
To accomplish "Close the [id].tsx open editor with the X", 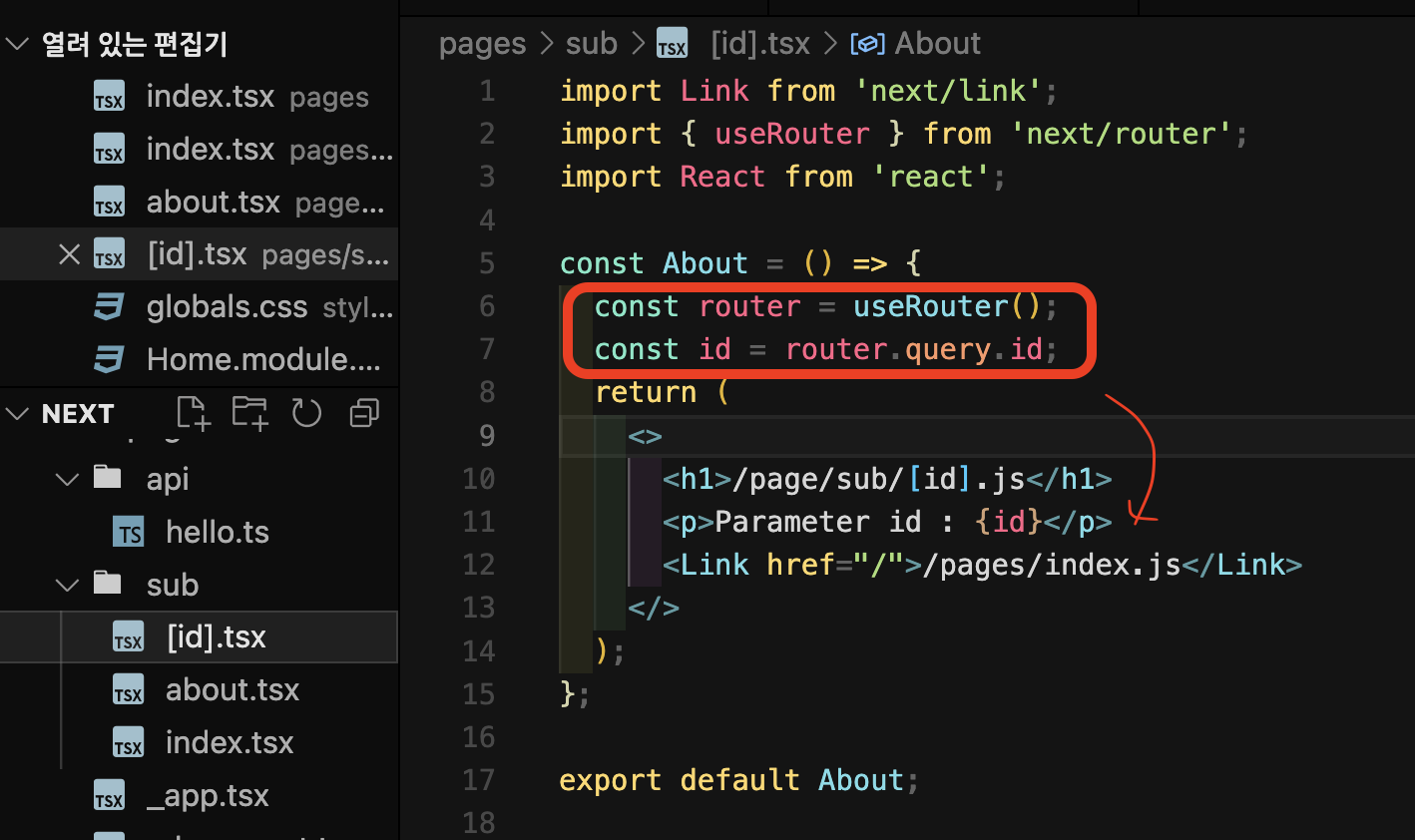I will (69, 254).
